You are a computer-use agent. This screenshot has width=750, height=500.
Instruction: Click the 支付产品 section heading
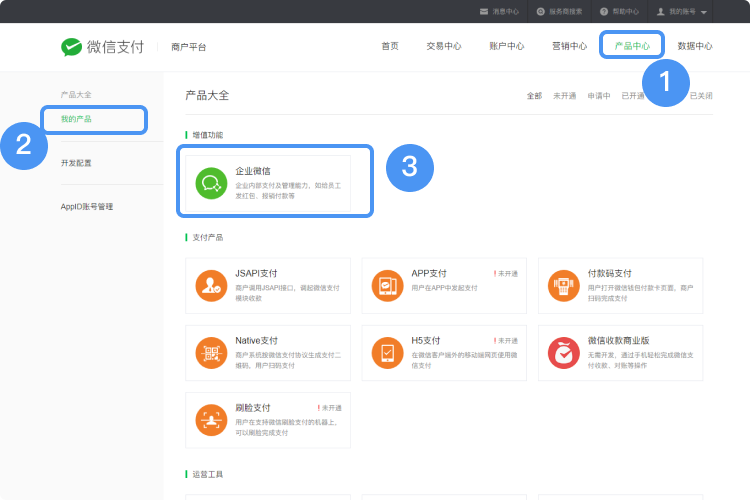(208, 237)
